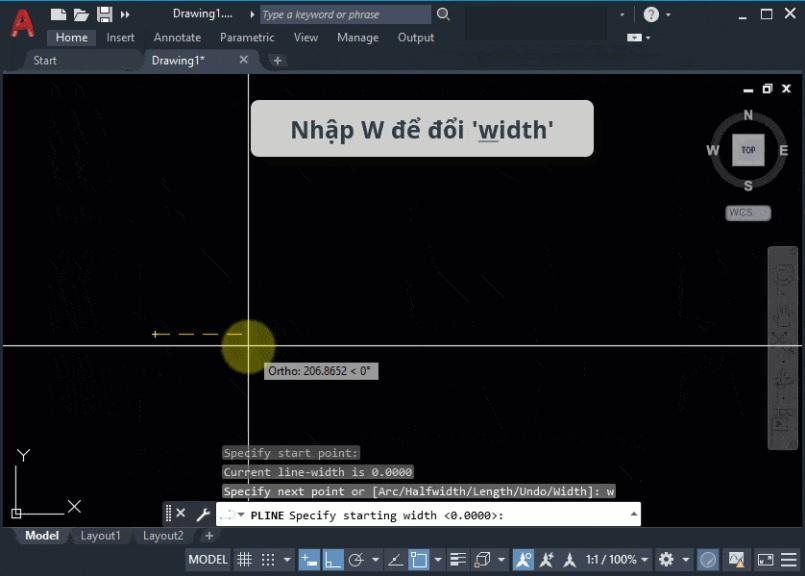Click the search magnifier icon
The image size is (805, 576).
tap(443, 14)
